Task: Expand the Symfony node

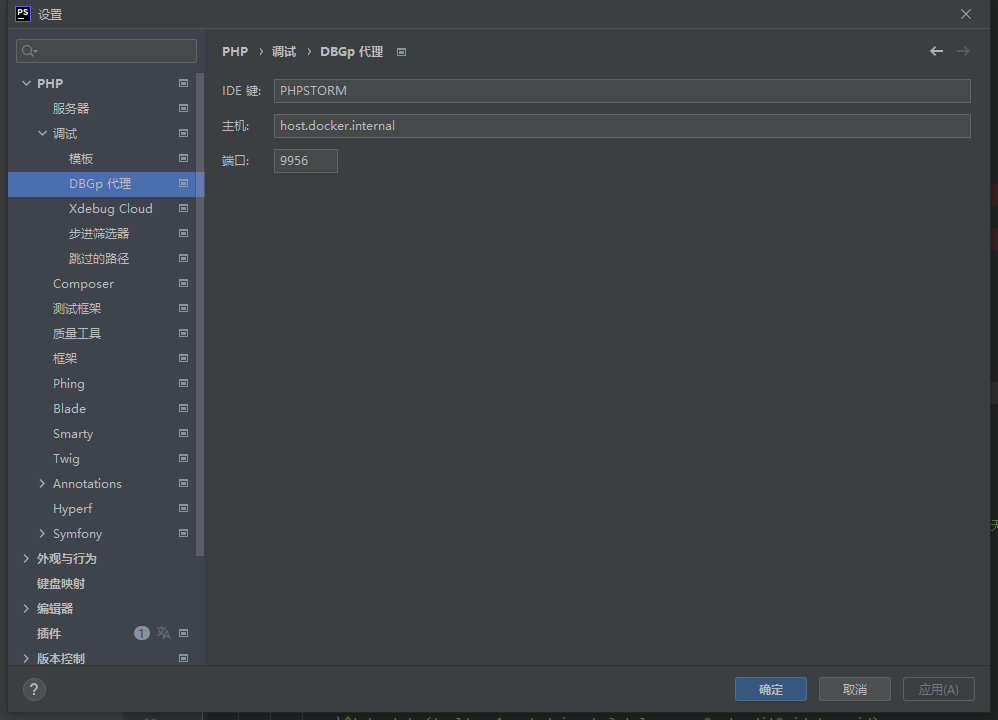Action: (x=42, y=533)
